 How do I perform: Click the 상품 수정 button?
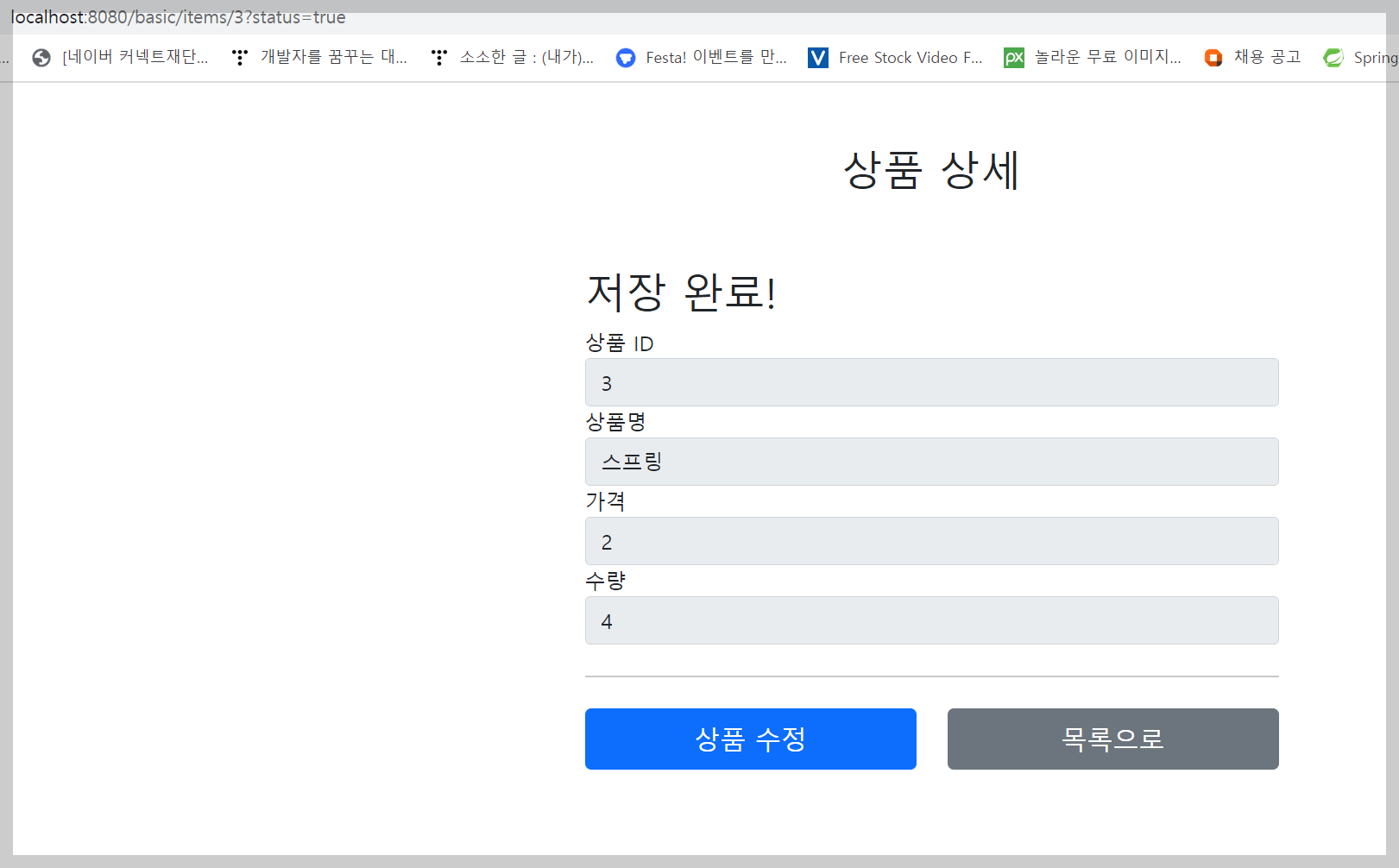click(751, 739)
